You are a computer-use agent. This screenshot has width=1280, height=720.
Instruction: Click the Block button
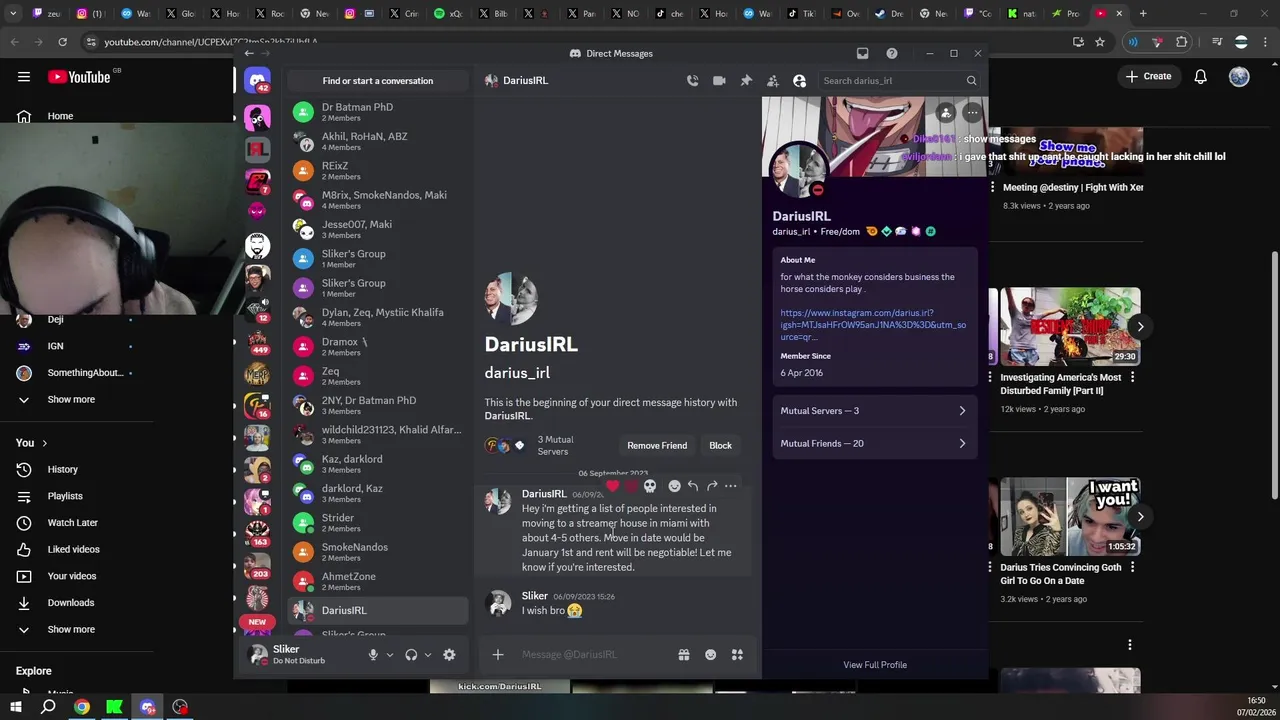click(720, 446)
